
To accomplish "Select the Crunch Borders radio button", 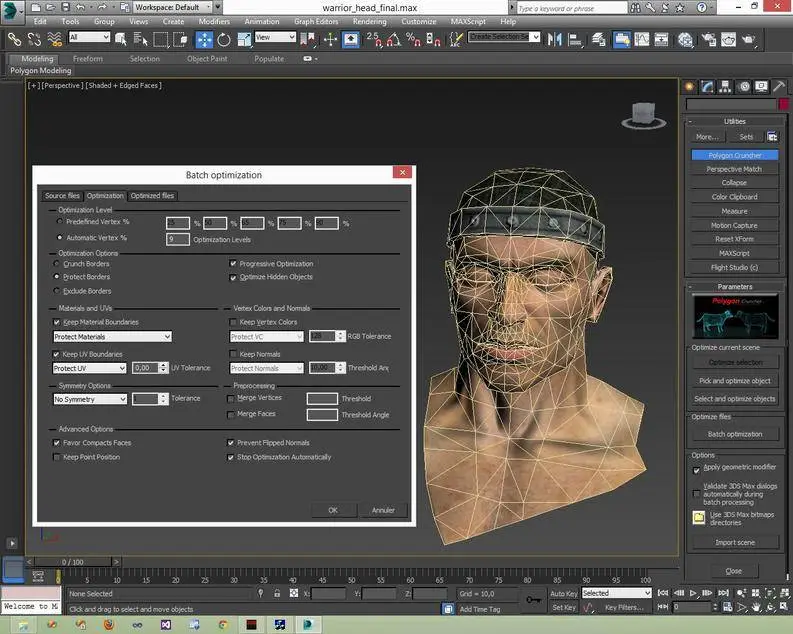I will (57, 263).
